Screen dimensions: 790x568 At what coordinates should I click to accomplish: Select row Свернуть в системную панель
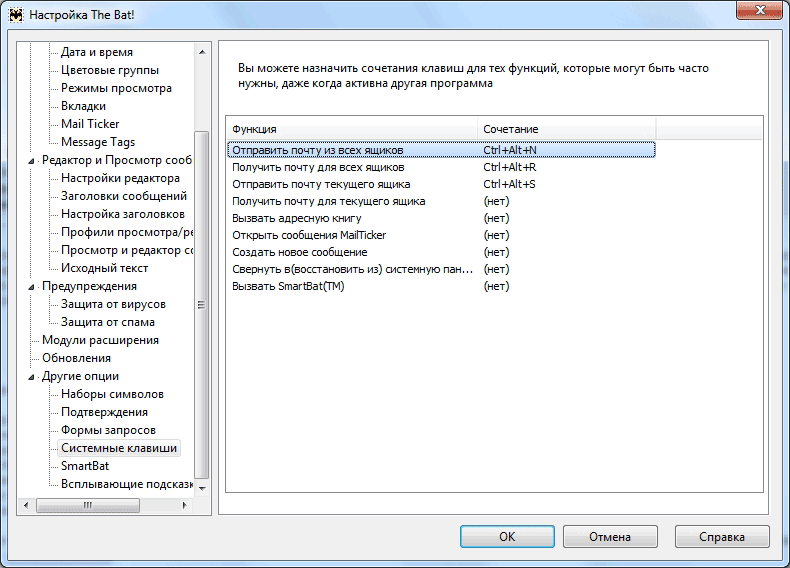(x=441, y=269)
